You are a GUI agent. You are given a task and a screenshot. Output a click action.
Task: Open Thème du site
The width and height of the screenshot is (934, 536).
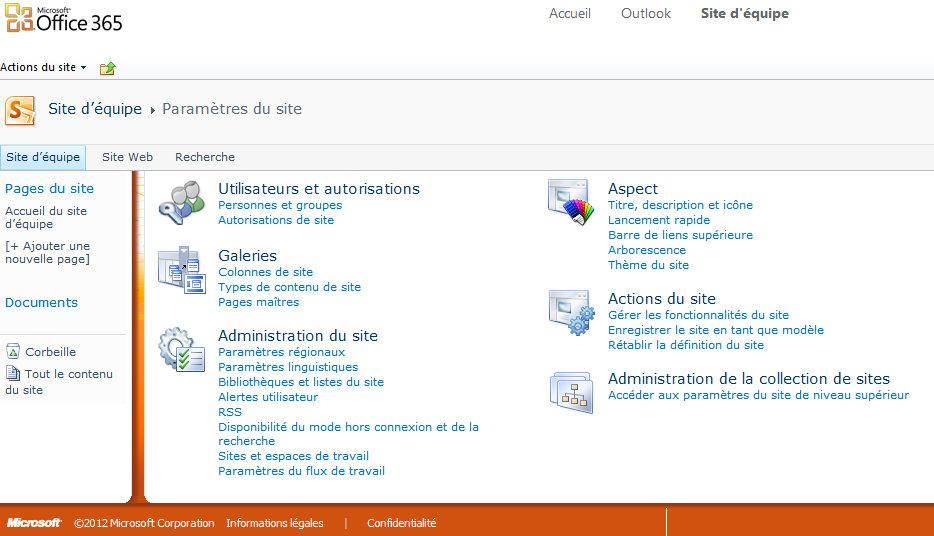(x=648, y=265)
